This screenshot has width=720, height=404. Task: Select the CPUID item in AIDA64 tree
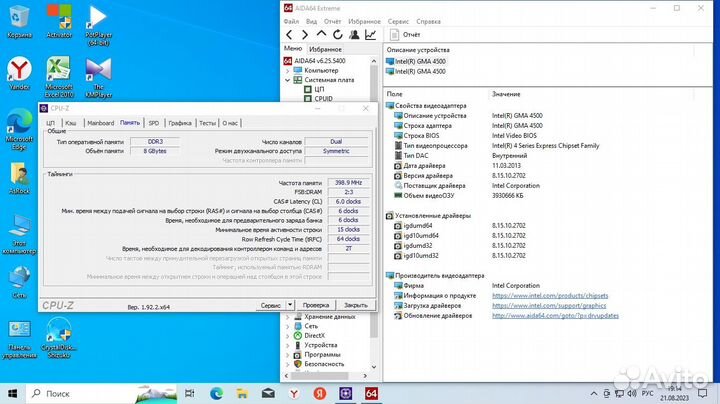coord(319,99)
